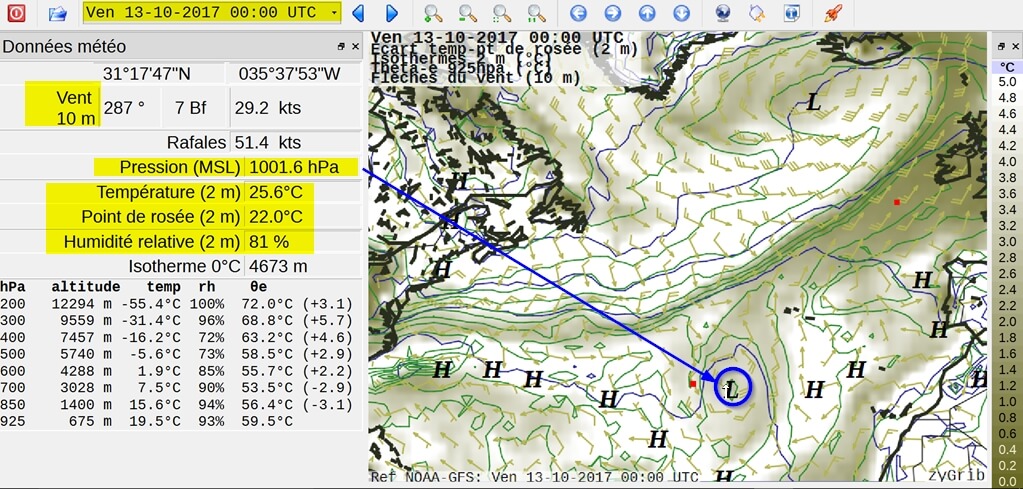Click the 850 hPa altitude row
The image size is (1023, 489).
(176, 406)
